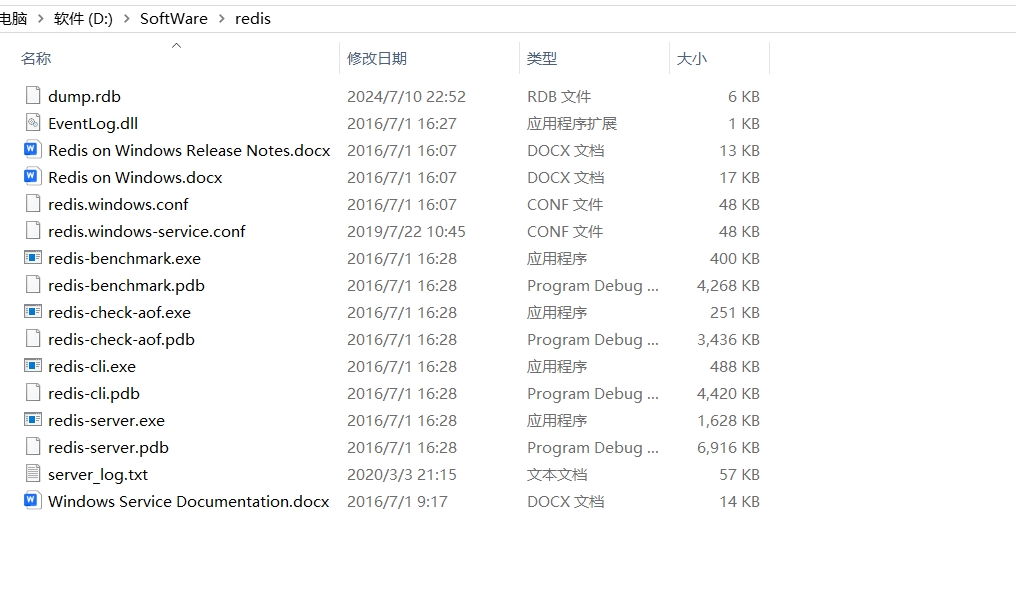
Task: Click the Windows Service Documentation.docx Word icon
Action: tap(33, 500)
